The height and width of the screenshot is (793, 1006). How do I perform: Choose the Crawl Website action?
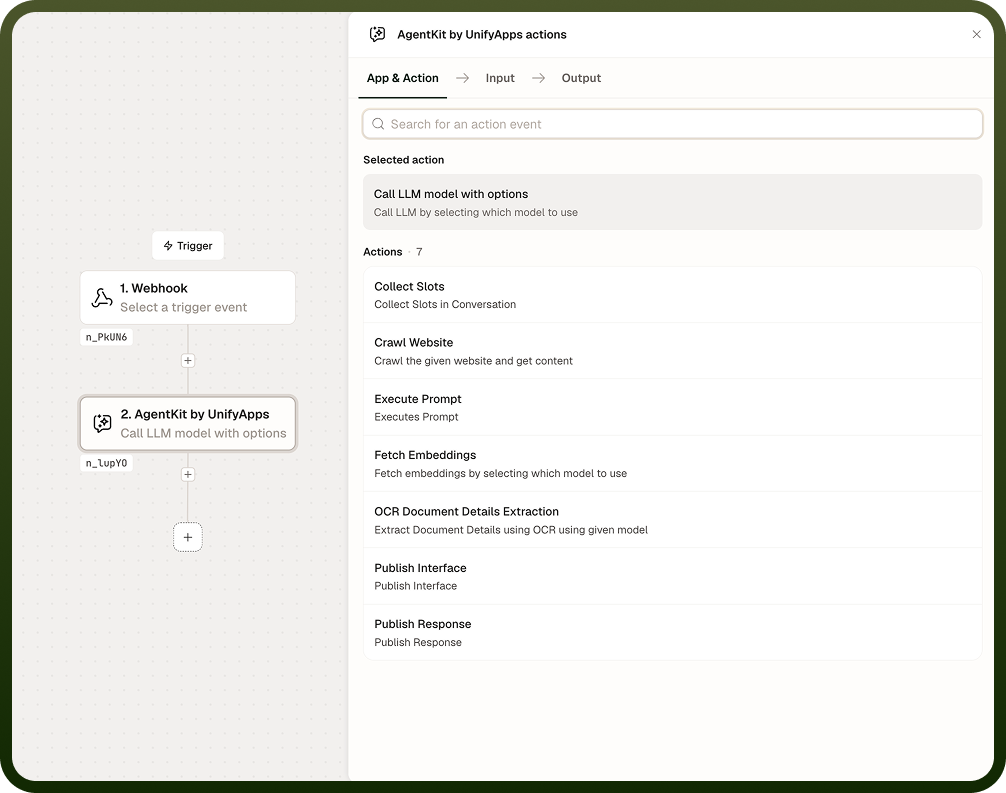(672, 351)
